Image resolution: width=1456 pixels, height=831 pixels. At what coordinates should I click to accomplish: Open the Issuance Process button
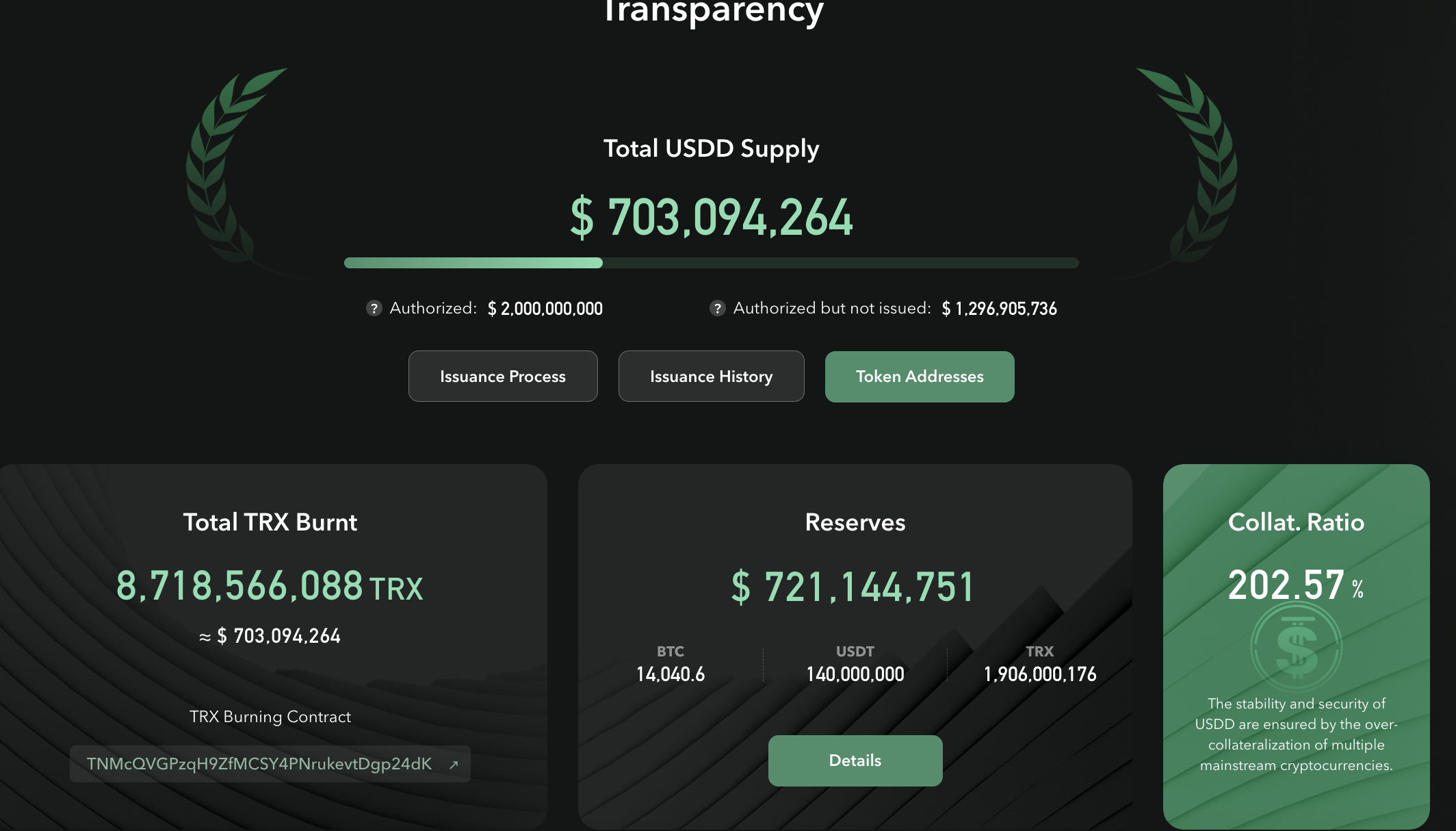pyautogui.click(x=503, y=376)
